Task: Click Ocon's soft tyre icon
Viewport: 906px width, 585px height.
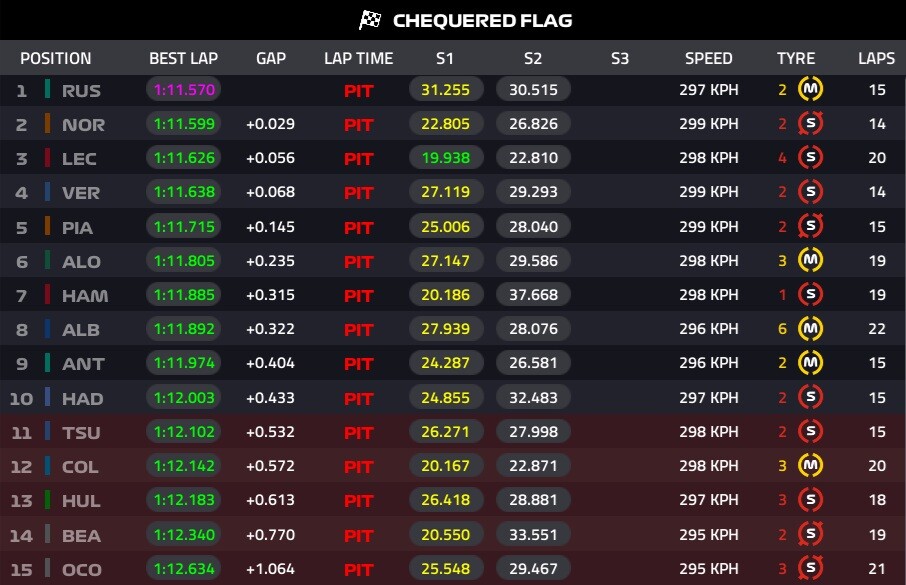Action: 810,569
